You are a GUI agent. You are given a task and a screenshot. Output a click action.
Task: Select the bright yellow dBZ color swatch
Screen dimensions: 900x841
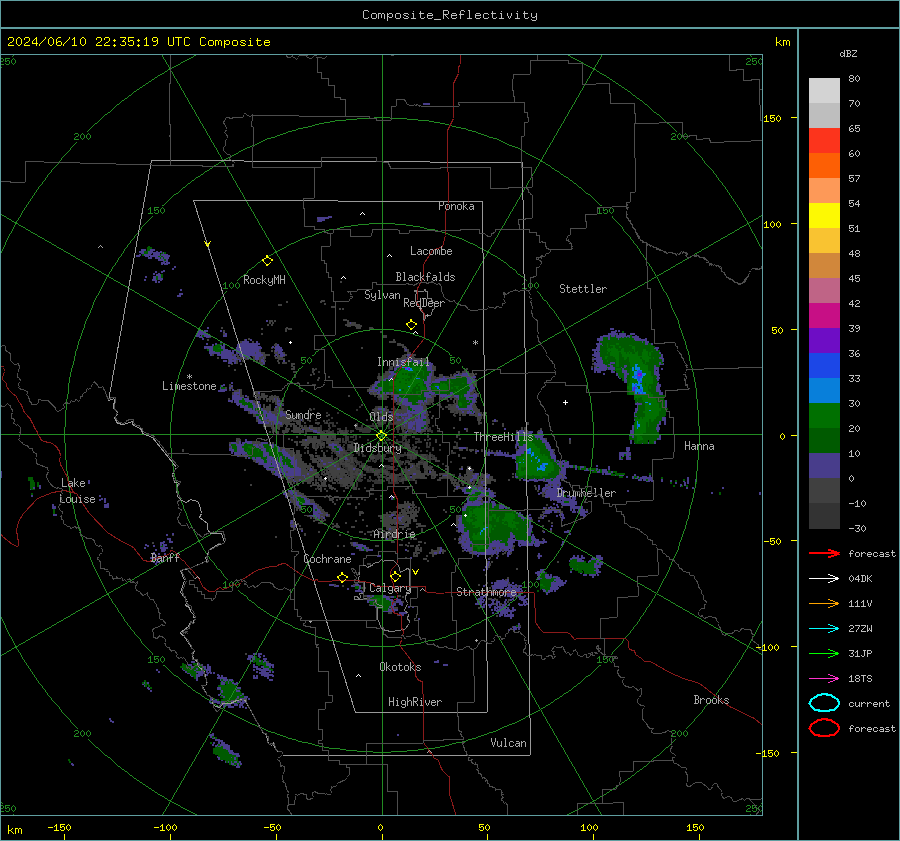824,216
